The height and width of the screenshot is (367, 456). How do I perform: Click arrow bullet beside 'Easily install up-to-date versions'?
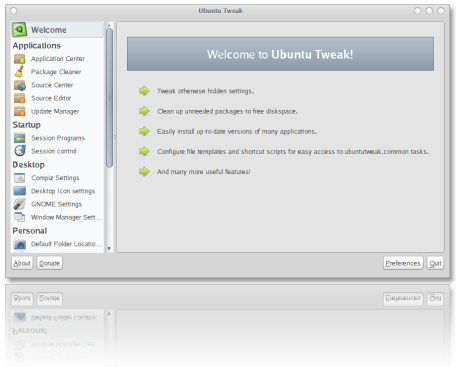coord(144,131)
